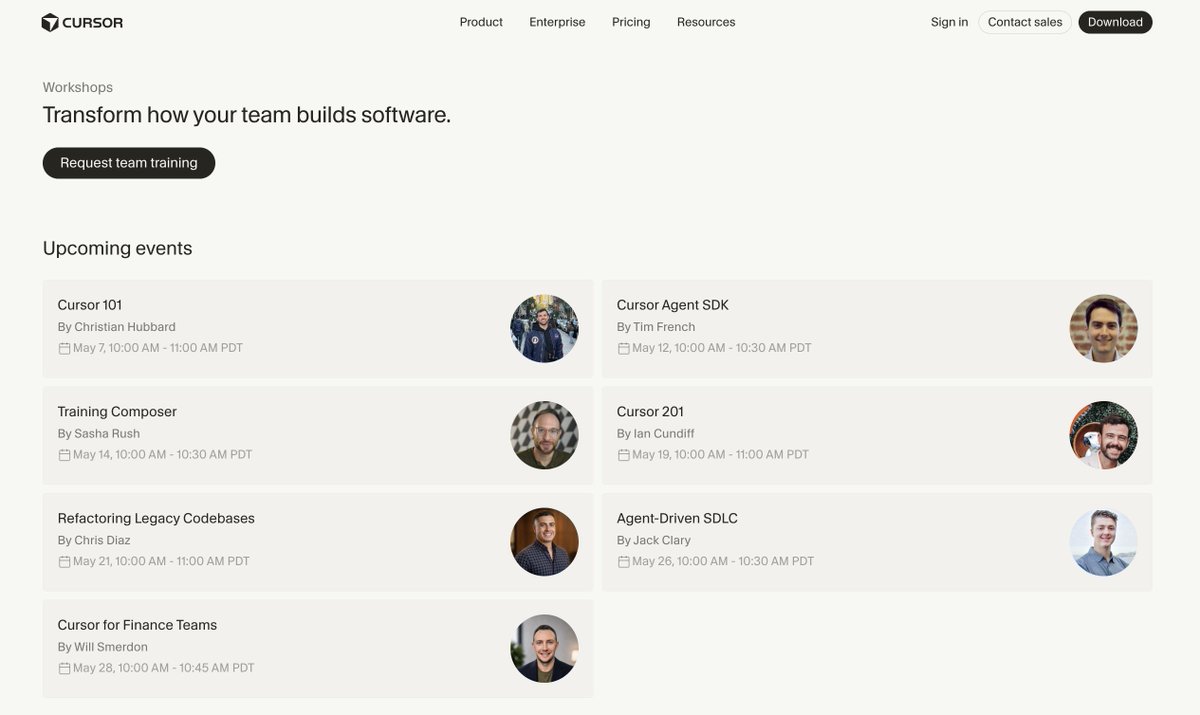Click Request team training button
Image resolution: width=1200 pixels, height=715 pixels.
pos(129,163)
